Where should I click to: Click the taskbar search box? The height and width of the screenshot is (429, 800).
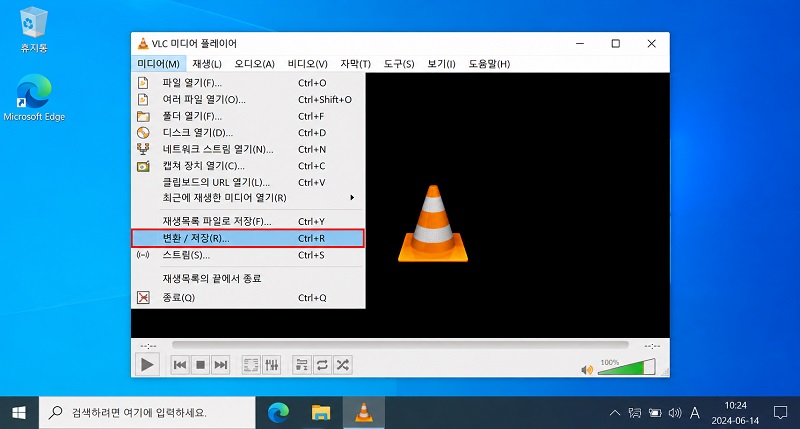pos(147,413)
